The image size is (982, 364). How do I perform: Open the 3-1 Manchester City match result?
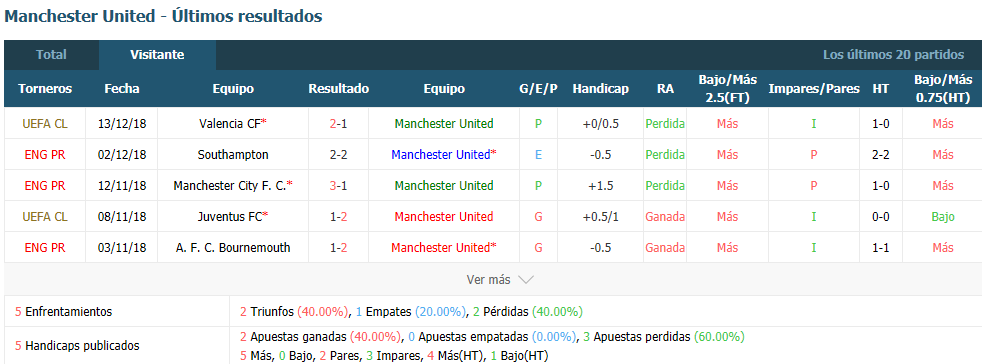(338, 185)
